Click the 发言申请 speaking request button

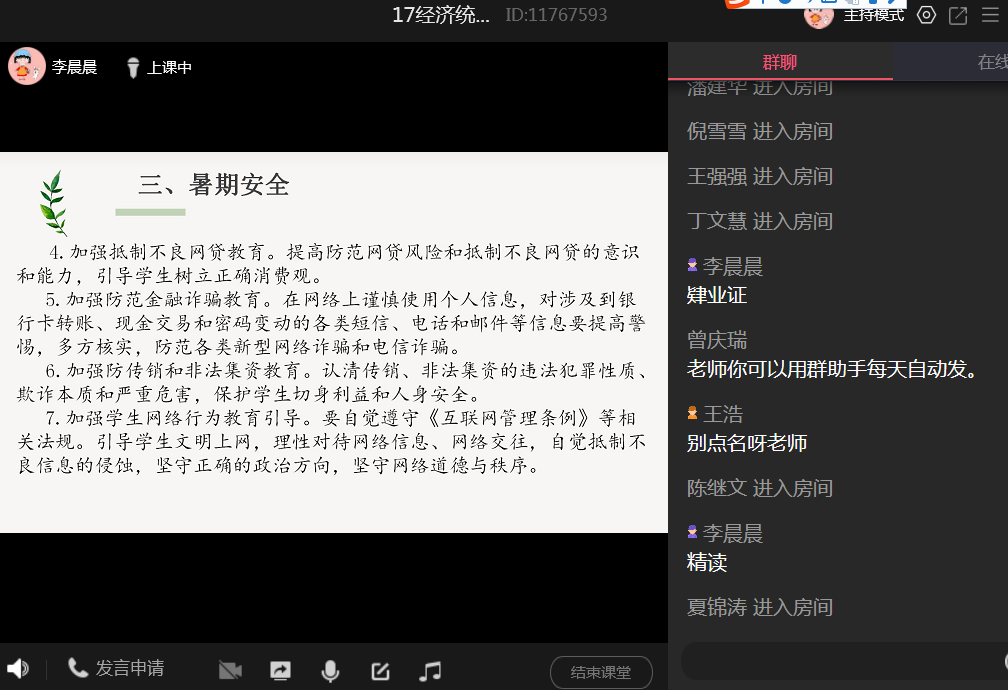116,669
